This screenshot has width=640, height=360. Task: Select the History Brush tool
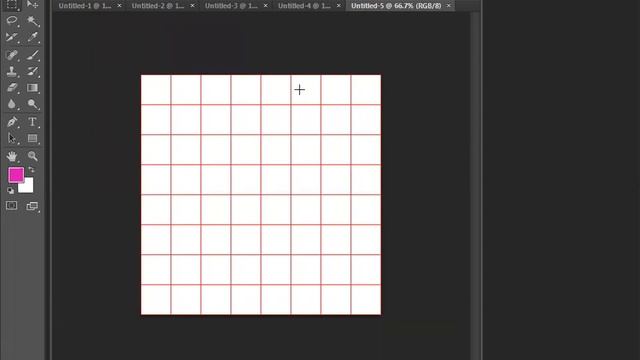(x=32, y=71)
